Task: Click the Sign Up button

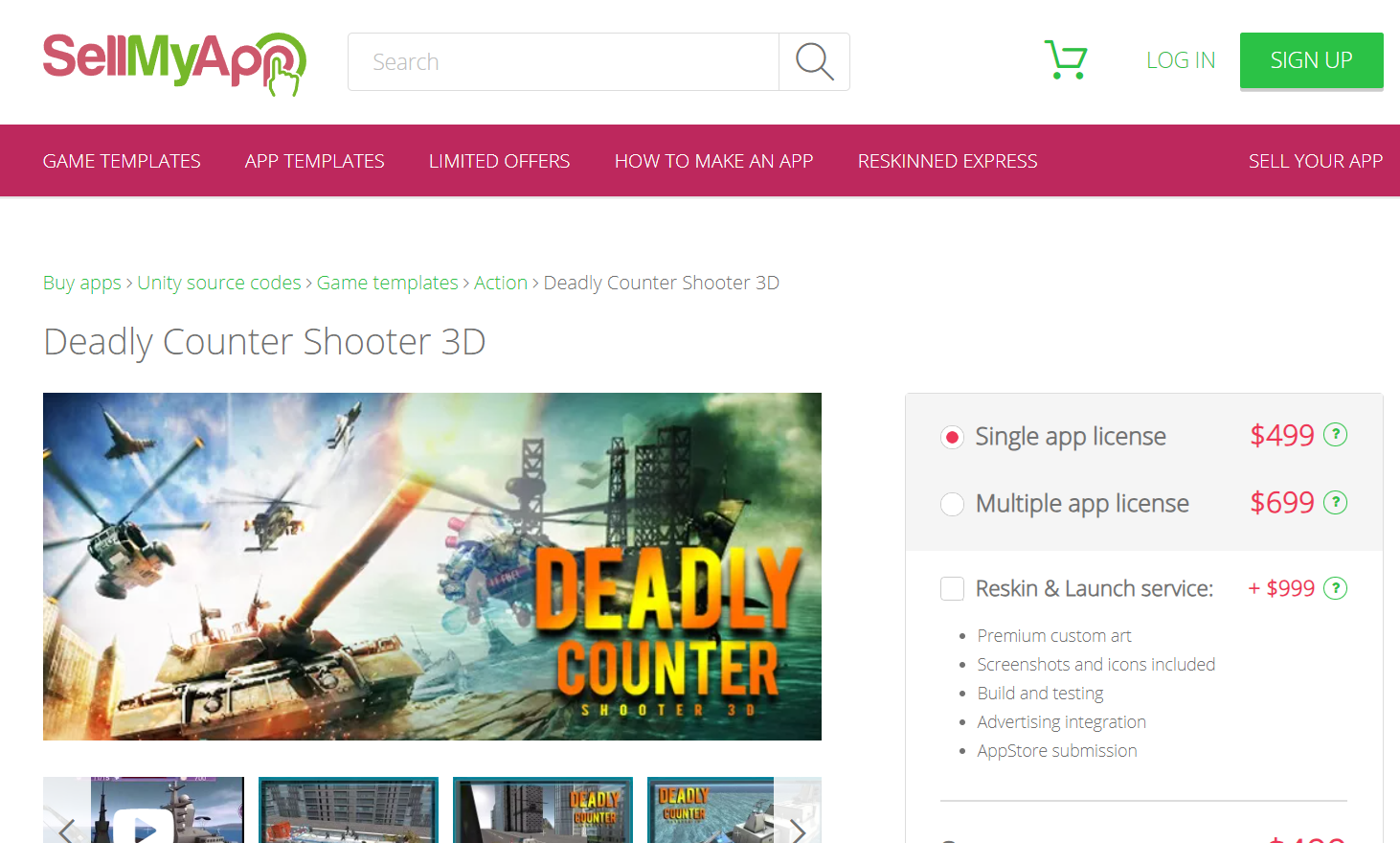Action: [x=1312, y=60]
